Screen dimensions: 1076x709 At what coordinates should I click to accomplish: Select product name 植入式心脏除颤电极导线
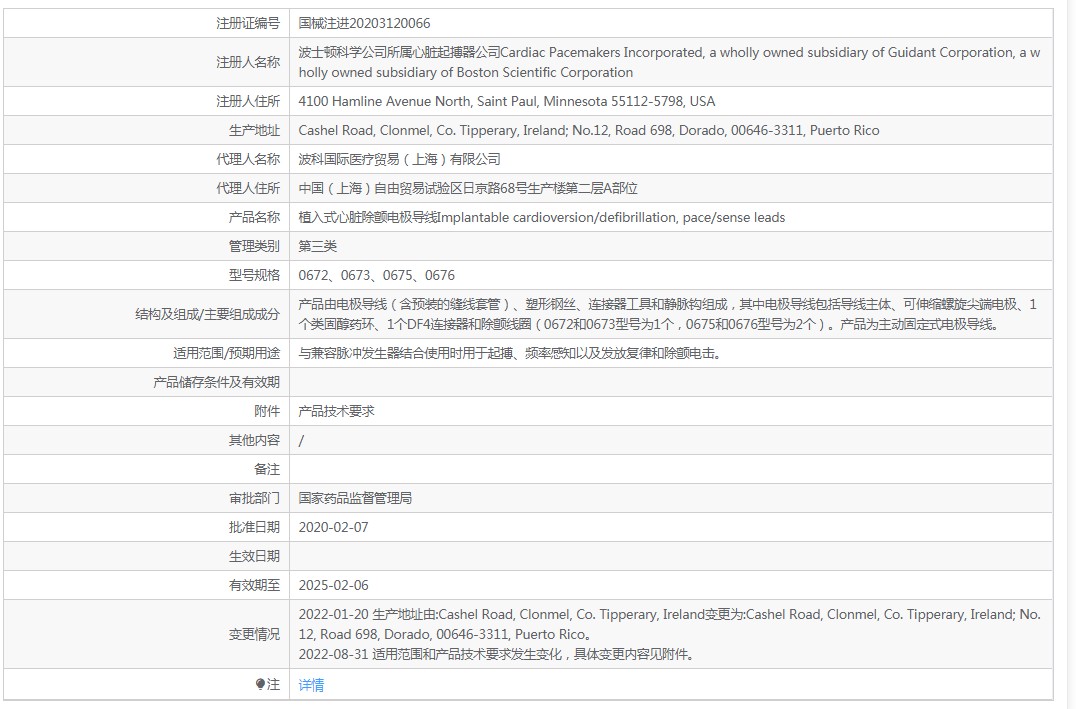click(x=541, y=218)
